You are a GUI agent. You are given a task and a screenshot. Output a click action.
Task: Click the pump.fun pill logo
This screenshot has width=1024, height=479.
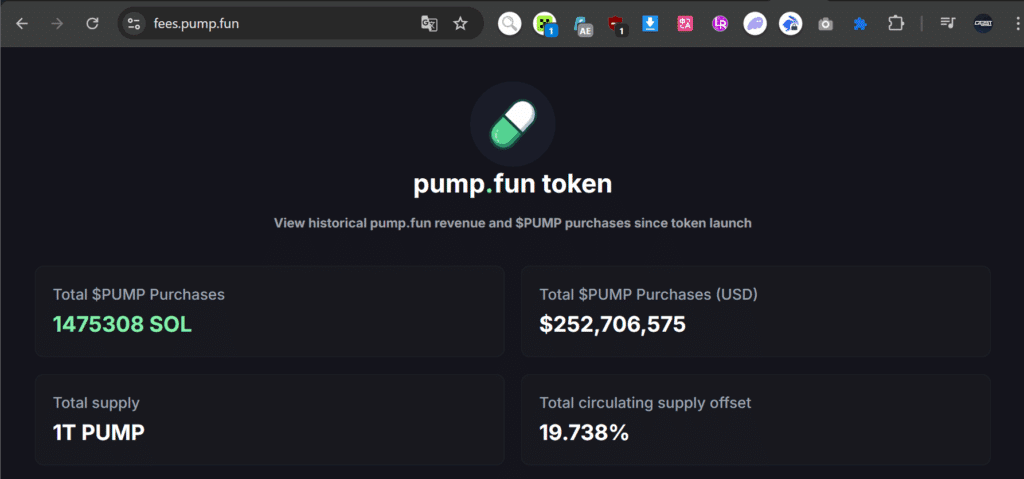pyautogui.click(x=513, y=124)
